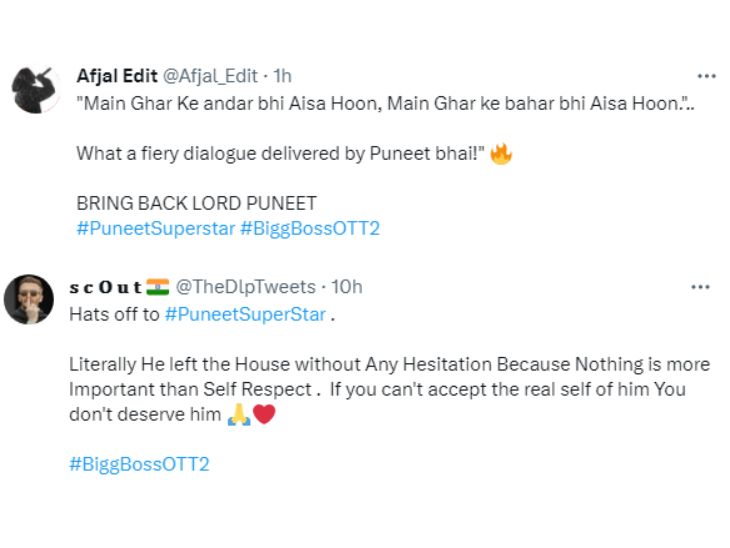Open more options on Afjal Edit's tweet

[706, 76]
